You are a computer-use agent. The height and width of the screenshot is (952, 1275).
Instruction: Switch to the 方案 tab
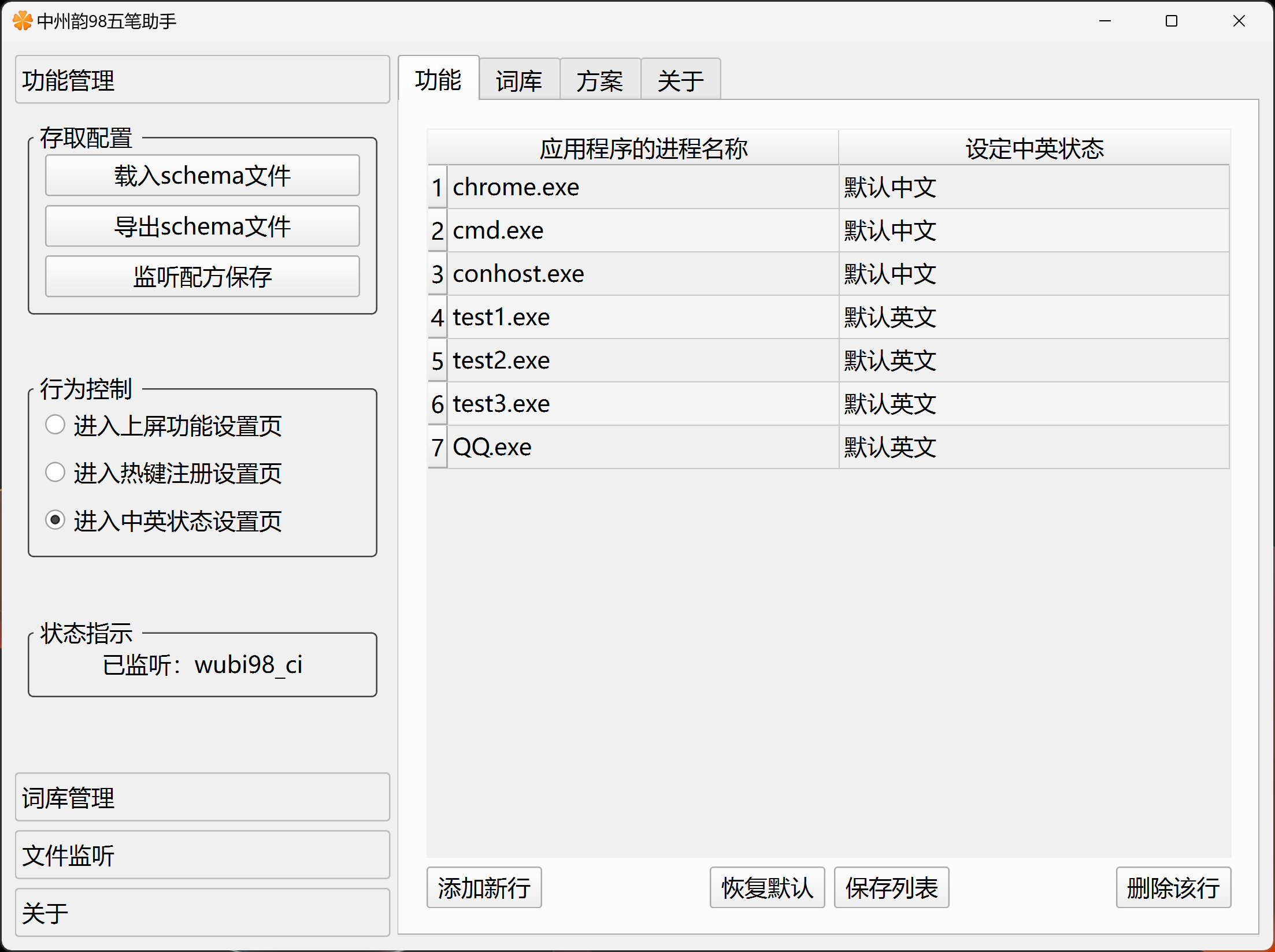(599, 80)
